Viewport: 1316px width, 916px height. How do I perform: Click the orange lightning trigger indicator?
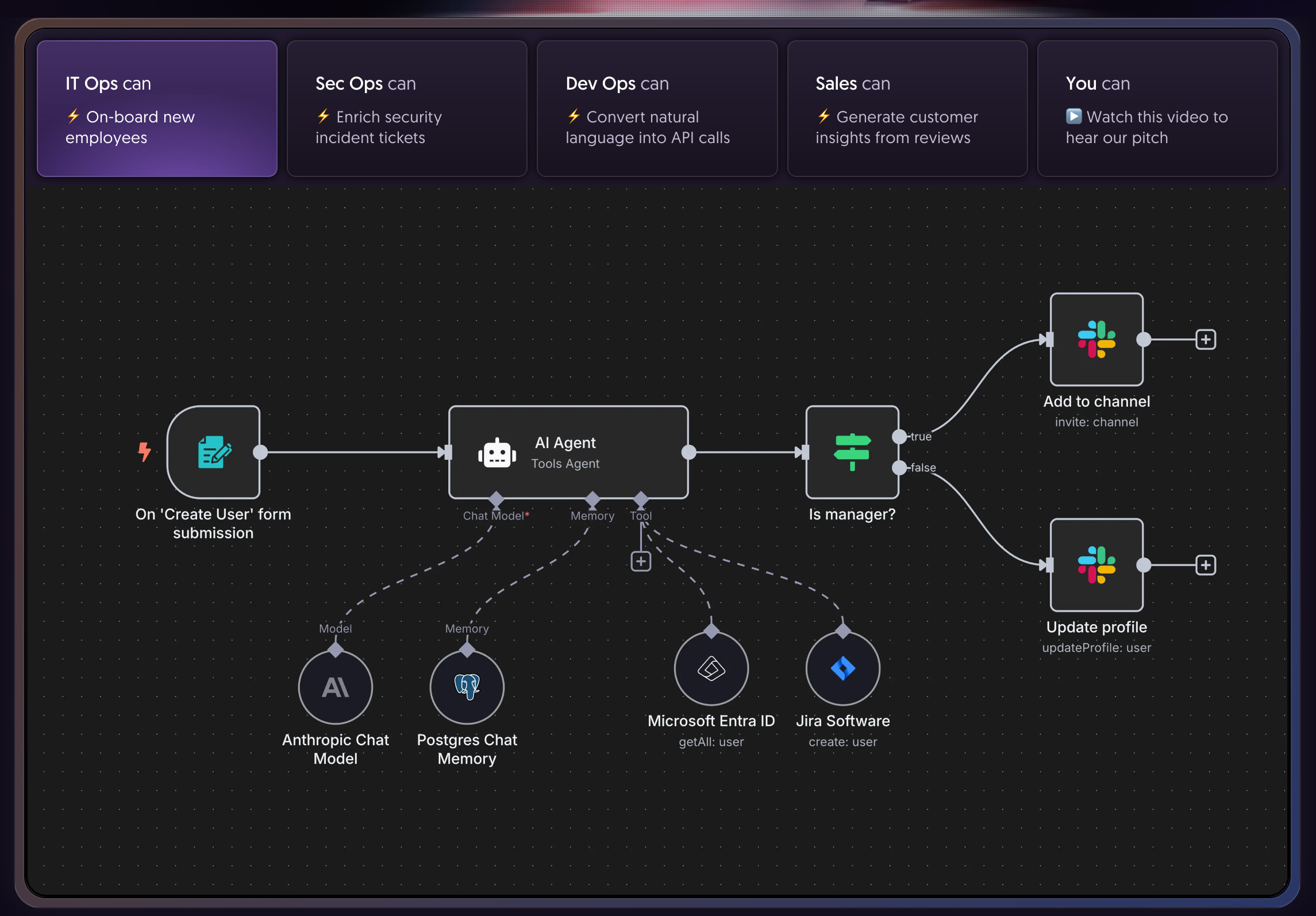pos(144,452)
